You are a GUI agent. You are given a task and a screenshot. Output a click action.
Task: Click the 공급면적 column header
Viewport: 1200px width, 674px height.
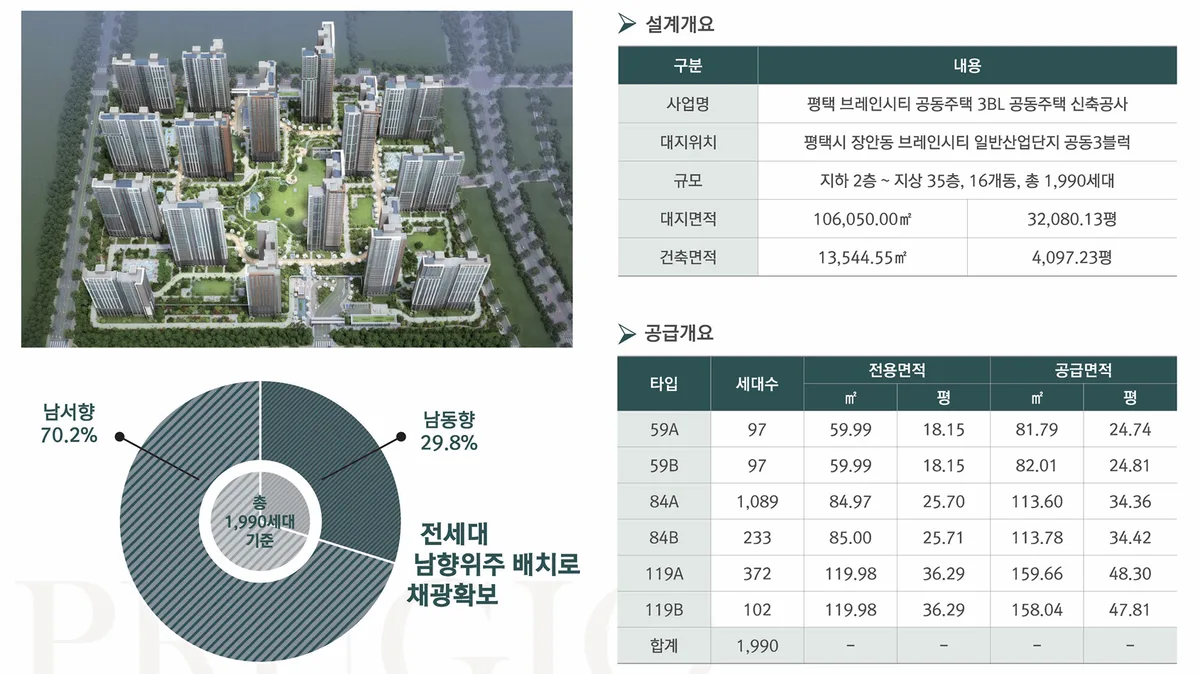tap(1083, 370)
